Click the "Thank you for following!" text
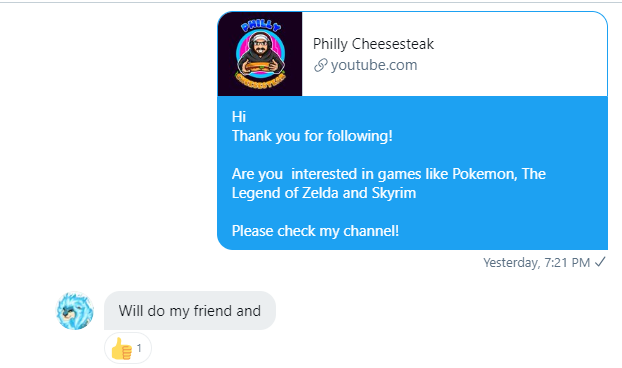This screenshot has height=368, width=622. click(x=312, y=136)
